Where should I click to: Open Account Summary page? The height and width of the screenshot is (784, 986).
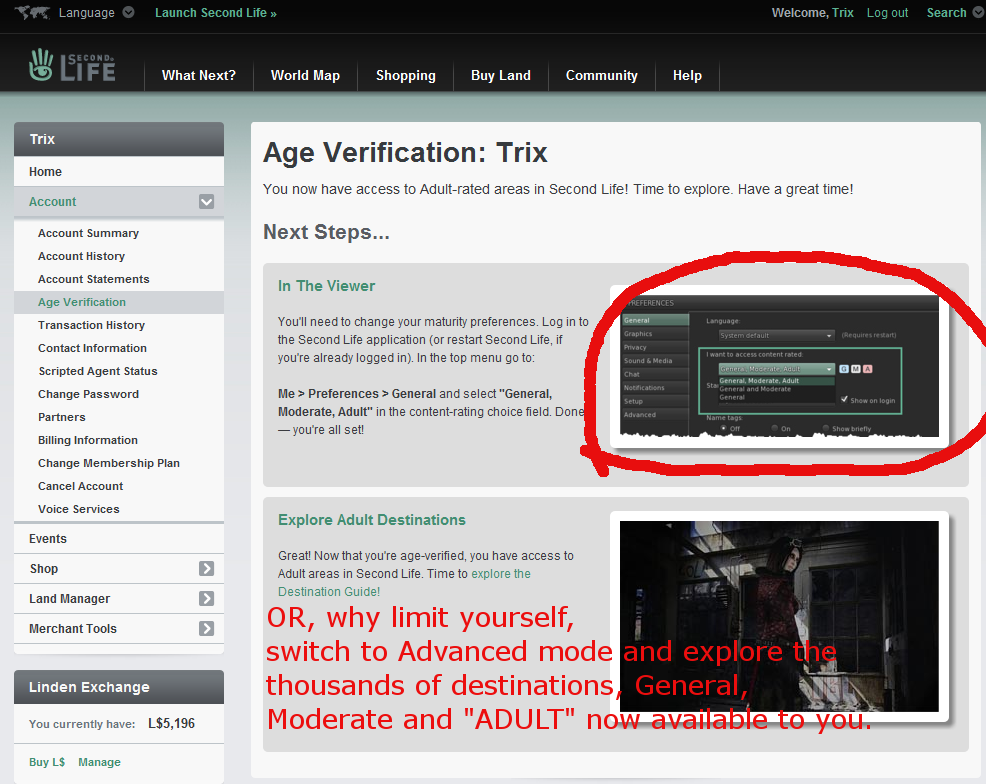click(88, 233)
